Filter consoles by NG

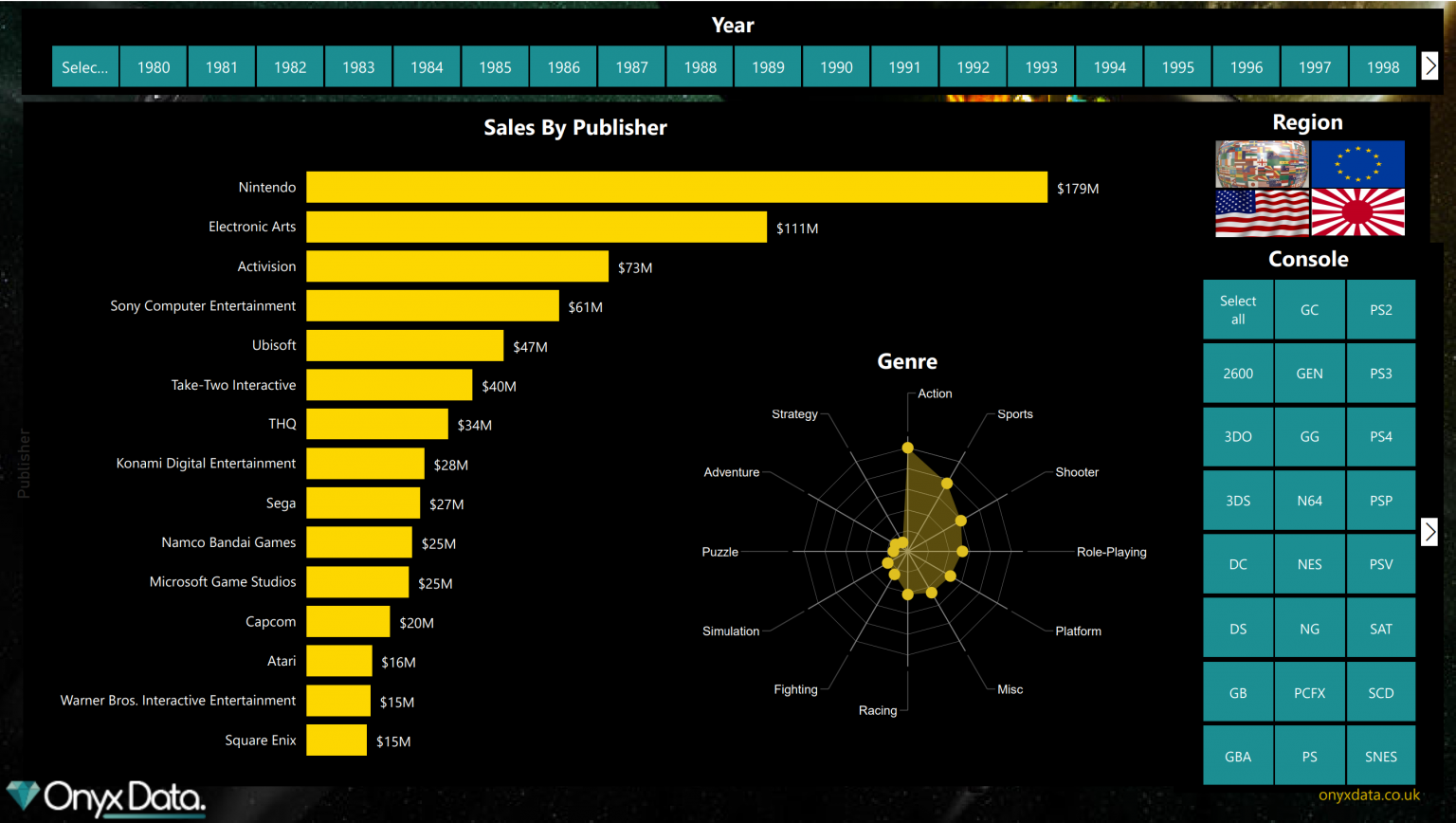coord(1309,628)
